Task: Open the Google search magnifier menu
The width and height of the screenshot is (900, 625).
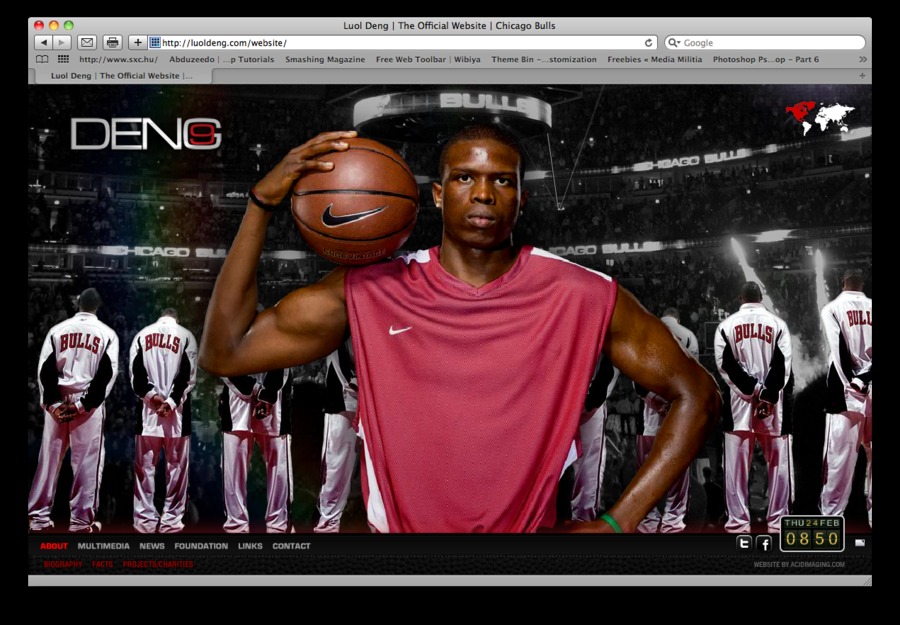Action: pyautogui.click(x=674, y=42)
